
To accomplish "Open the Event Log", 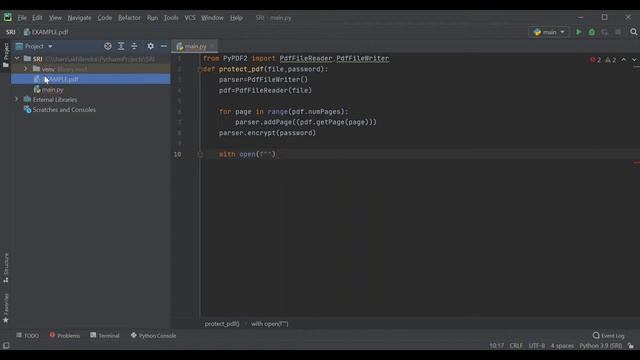I will (609, 336).
